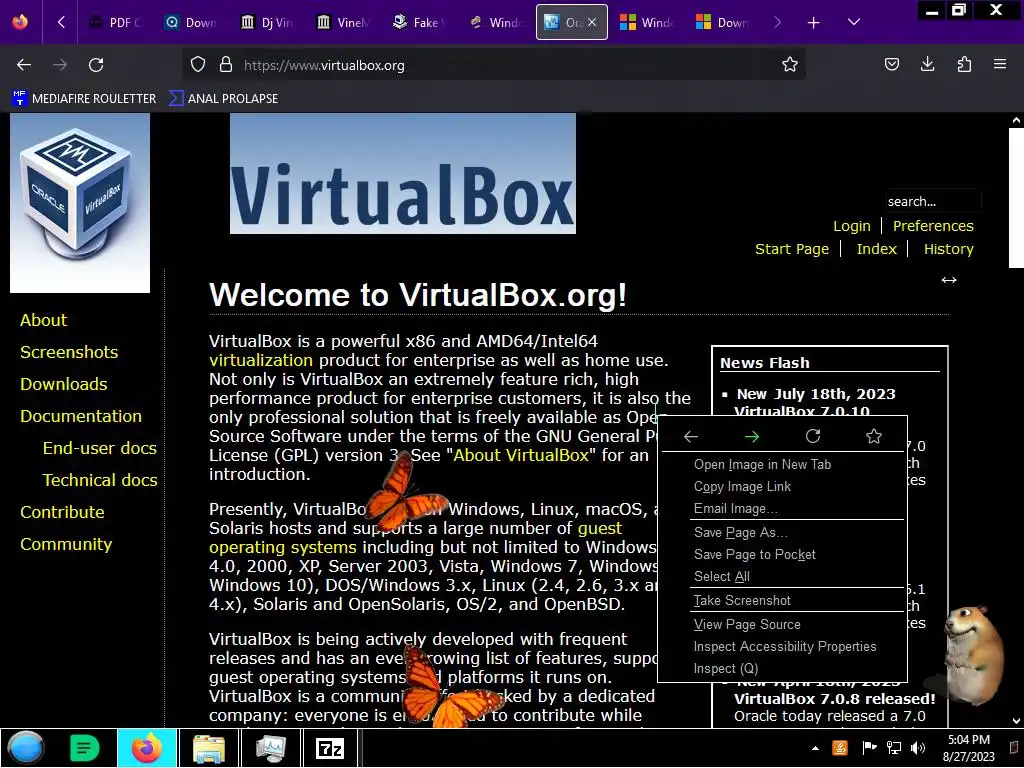Go back using the browser back arrow

[24, 65]
